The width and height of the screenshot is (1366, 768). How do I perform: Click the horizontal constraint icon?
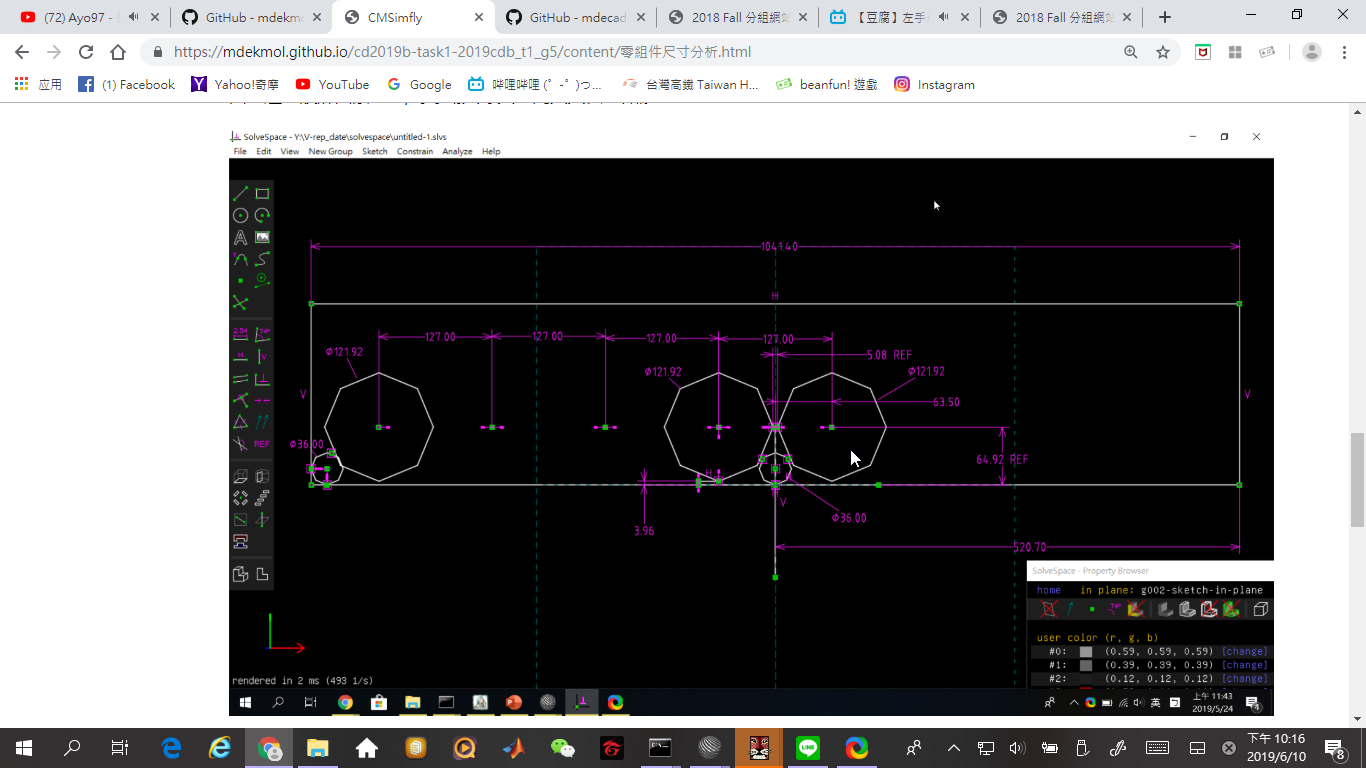pyautogui.click(x=240, y=355)
